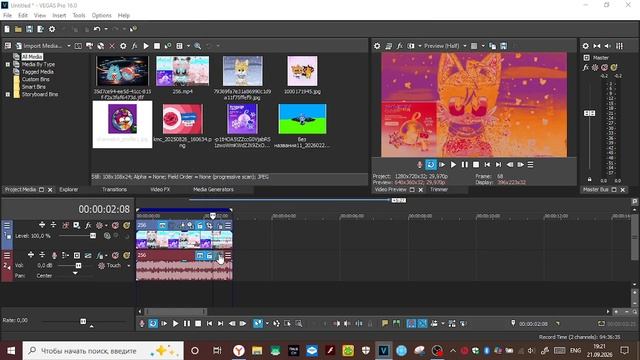The height and width of the screenshot is (360, 640).
Task: Switch to the Video FX tab
Action: coord(160,189)
